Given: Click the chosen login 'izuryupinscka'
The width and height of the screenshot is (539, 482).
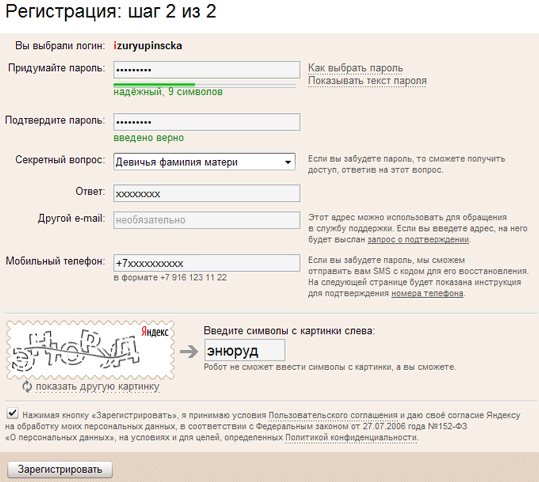Looking at the screenshot, I should pos(148,46).
